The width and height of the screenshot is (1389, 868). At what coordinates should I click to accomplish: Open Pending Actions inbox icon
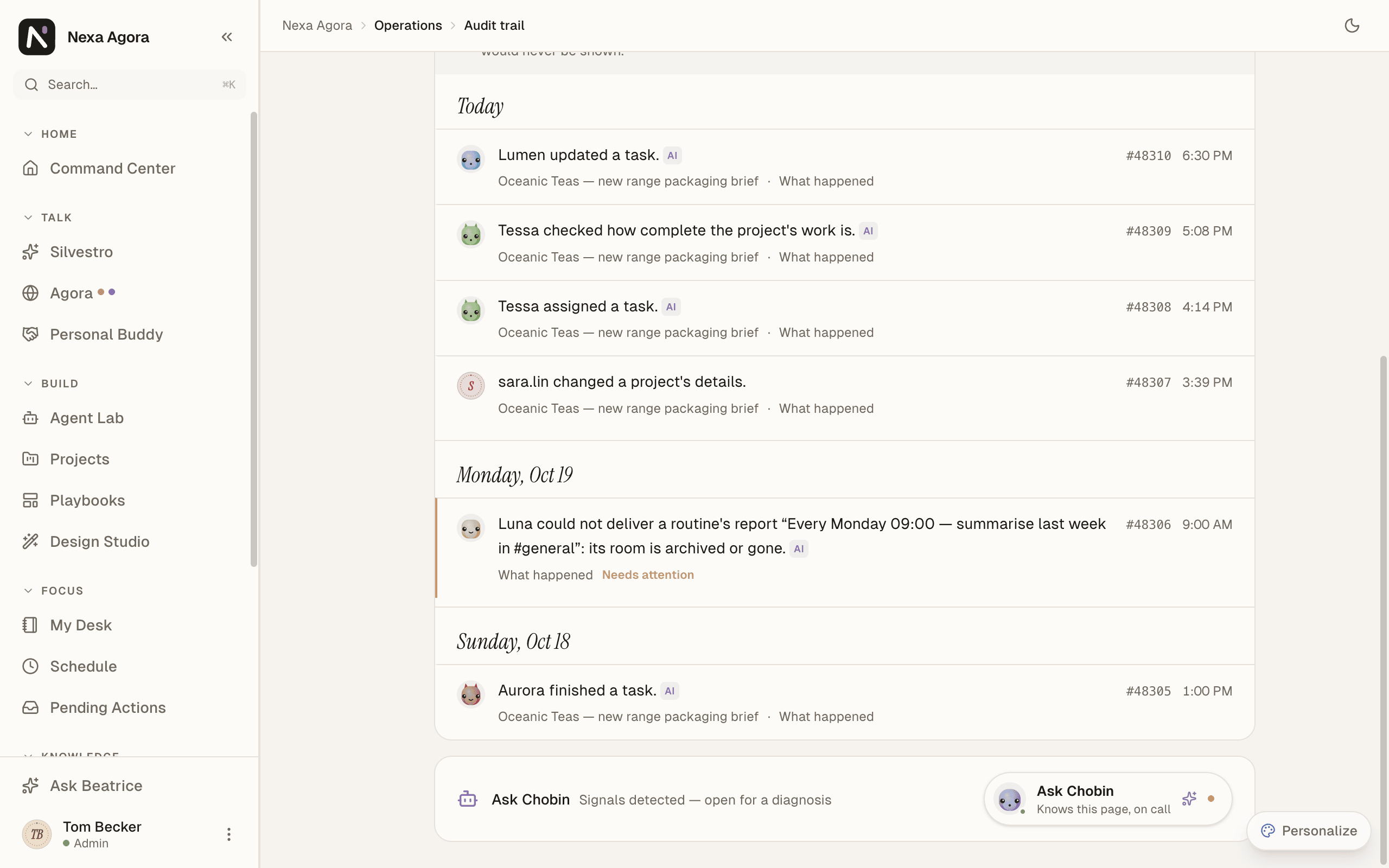pyautogui.click(x=30, y=708)
